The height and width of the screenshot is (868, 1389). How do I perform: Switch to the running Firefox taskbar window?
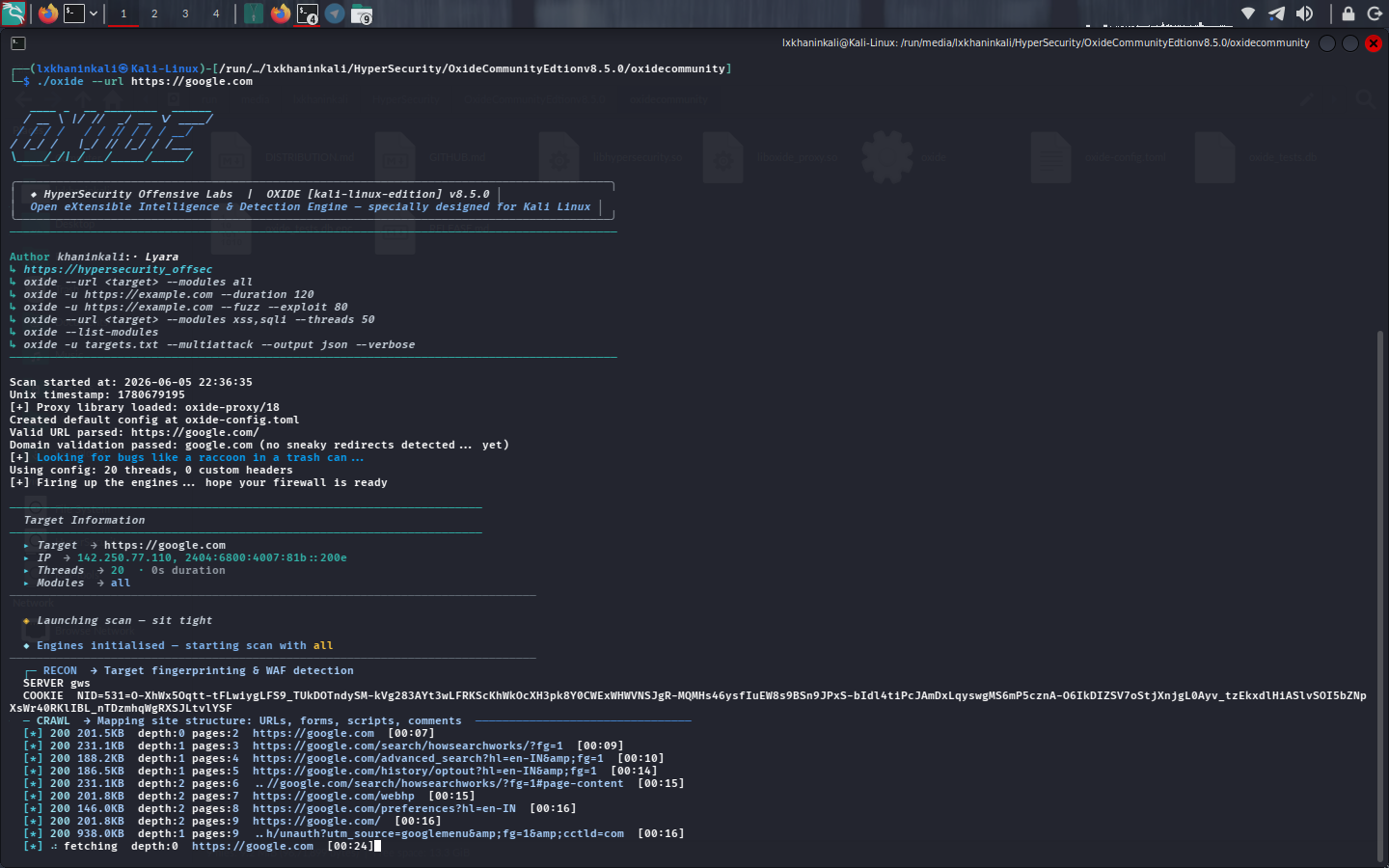[x=281, y=14]
